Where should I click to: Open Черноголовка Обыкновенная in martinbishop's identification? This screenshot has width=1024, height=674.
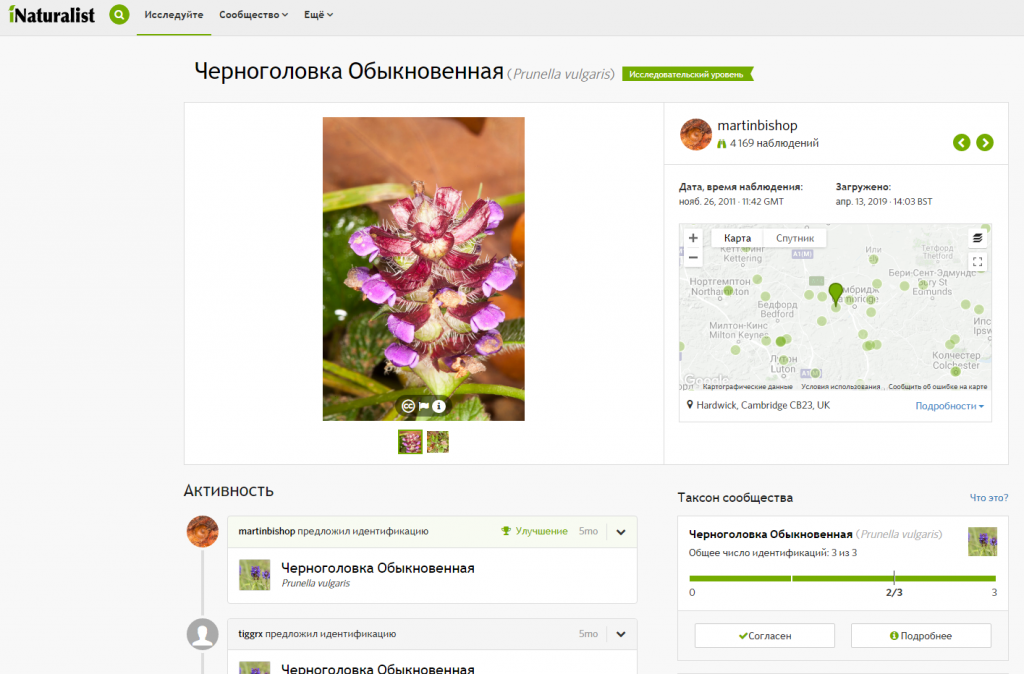click(x=377, y=568)
